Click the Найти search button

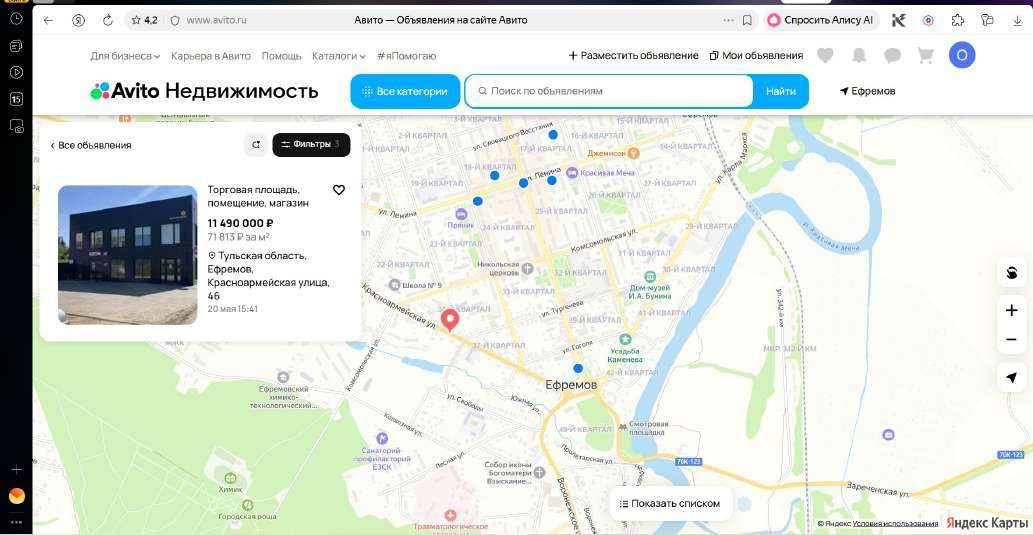click(781, 92)
